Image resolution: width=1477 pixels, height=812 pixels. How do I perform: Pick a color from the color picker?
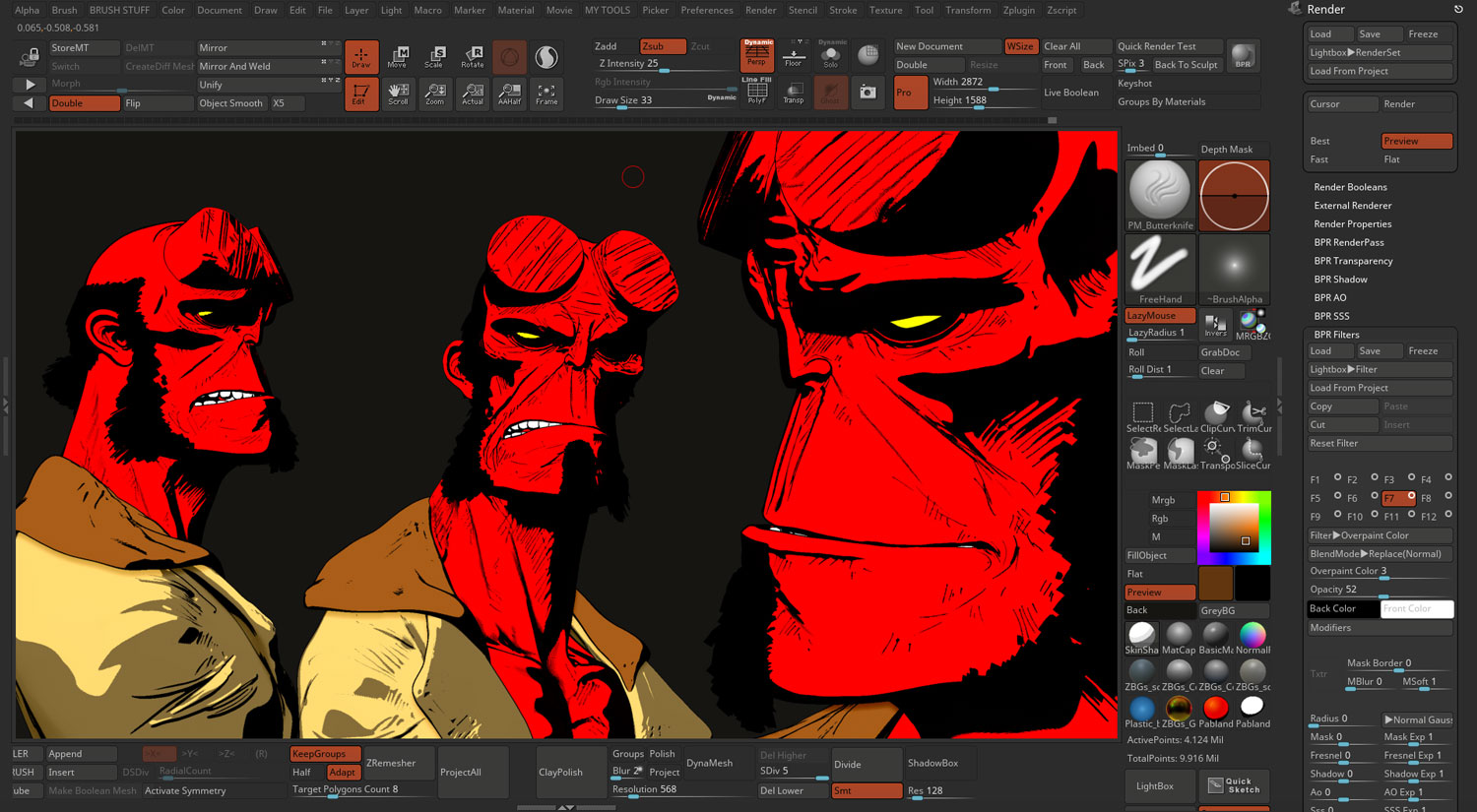(1234, 525)
